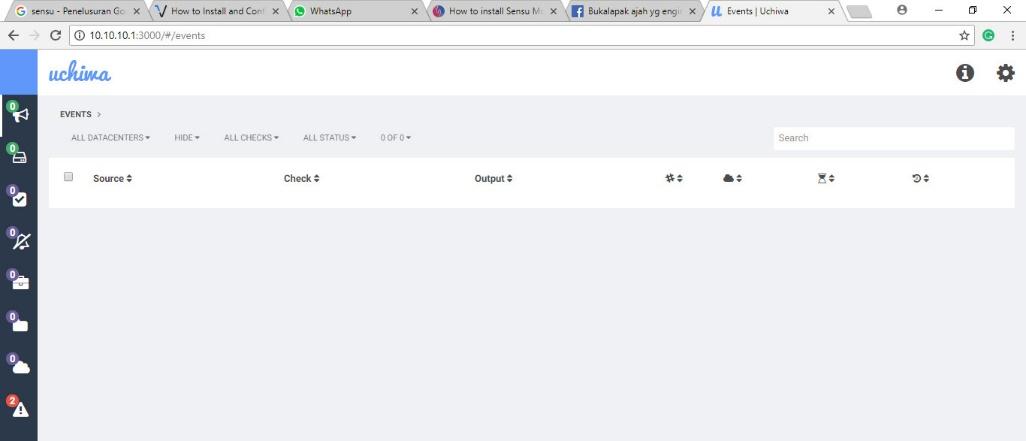The width and height of the screenshot is (1026, 441).
Task: View site information icon in address bar
Action: point(79,35)
